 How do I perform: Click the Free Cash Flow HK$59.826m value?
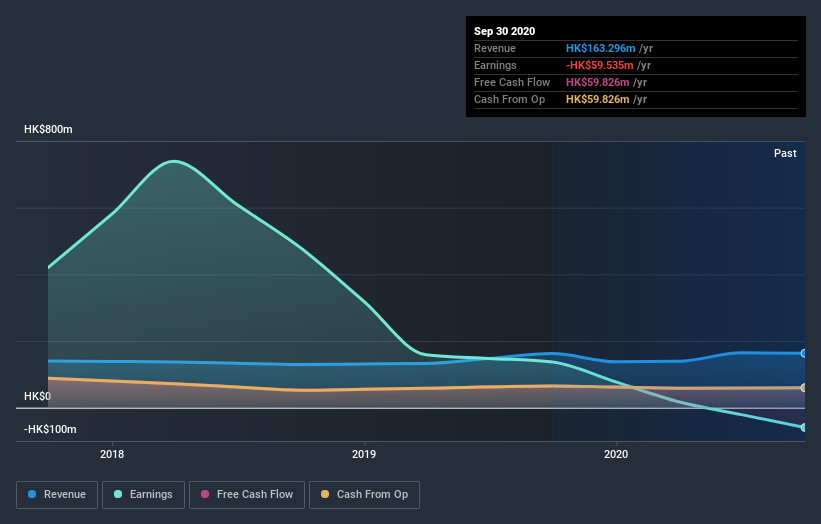point(597,82)
